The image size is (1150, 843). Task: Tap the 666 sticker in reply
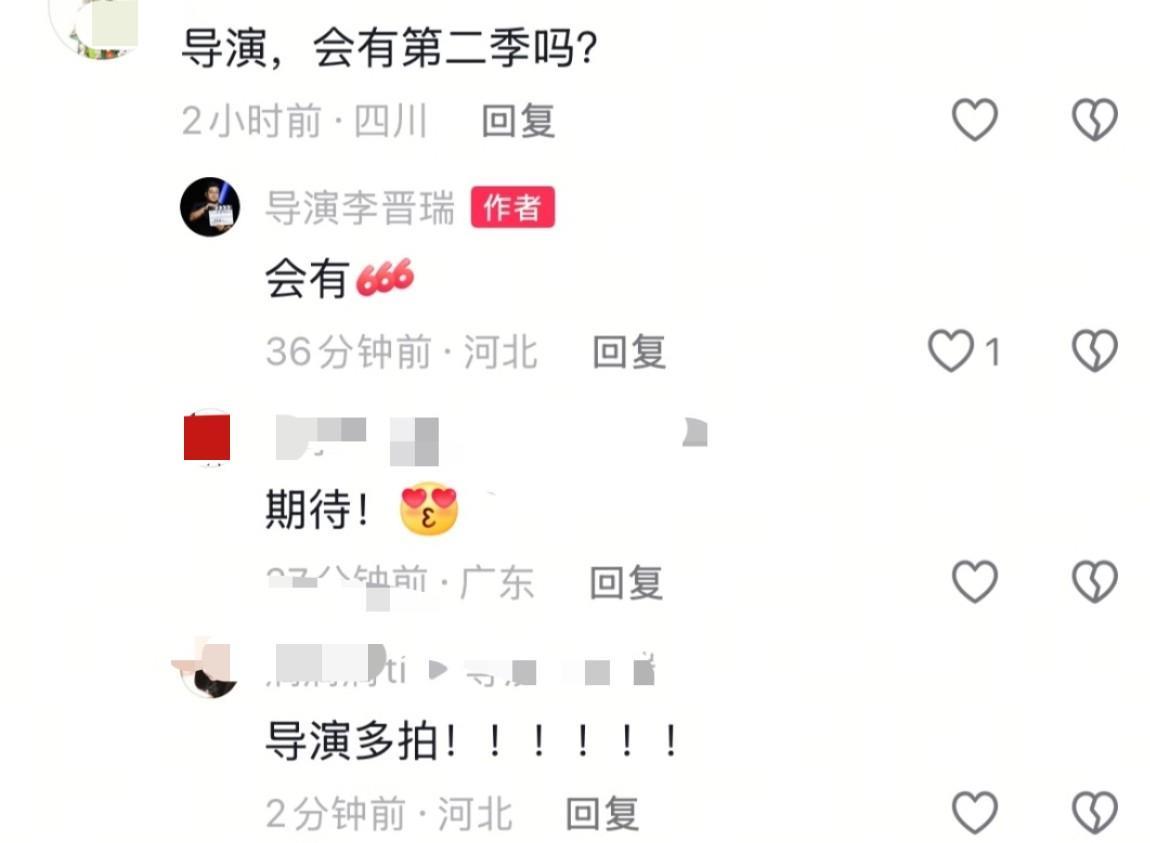(x=385, y=277)
